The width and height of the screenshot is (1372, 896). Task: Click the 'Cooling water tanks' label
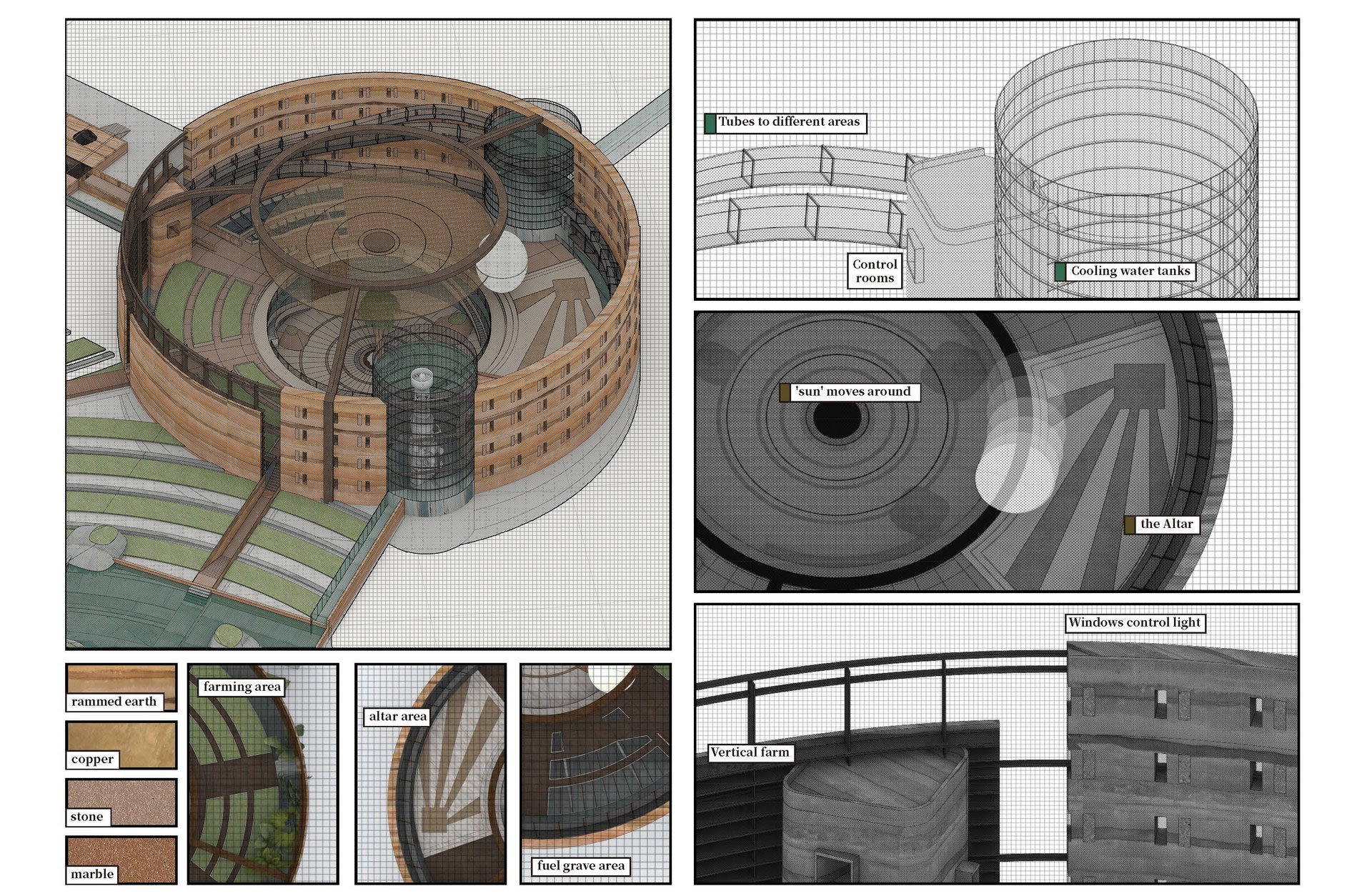coord(1130,271)
